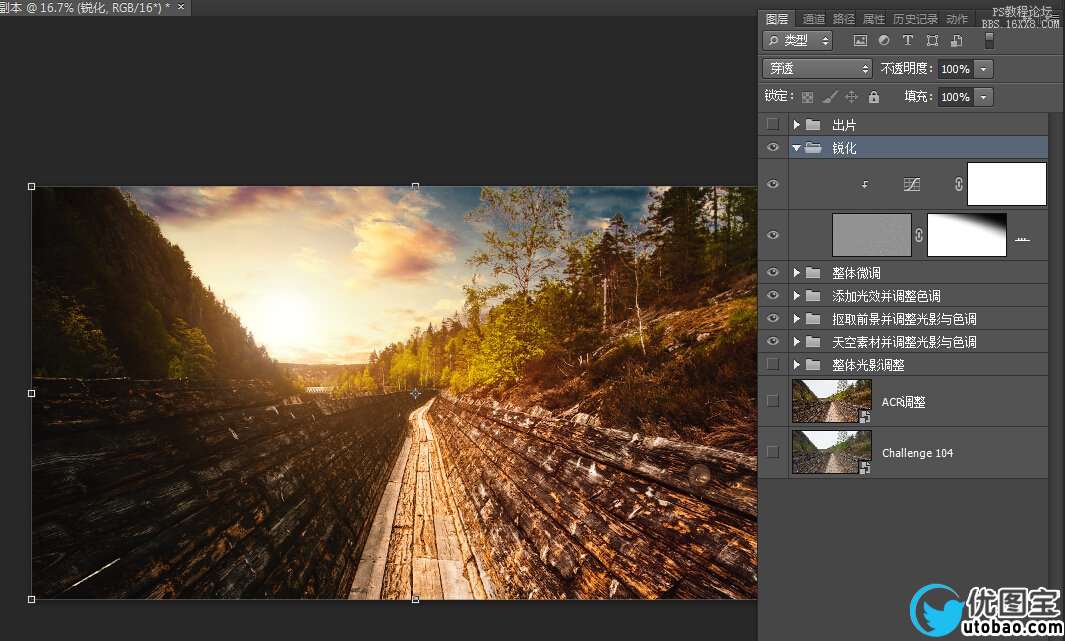Show the ACR调整 layer
This screenshot has width=1065, height=641.
click(x=772, y=401)
